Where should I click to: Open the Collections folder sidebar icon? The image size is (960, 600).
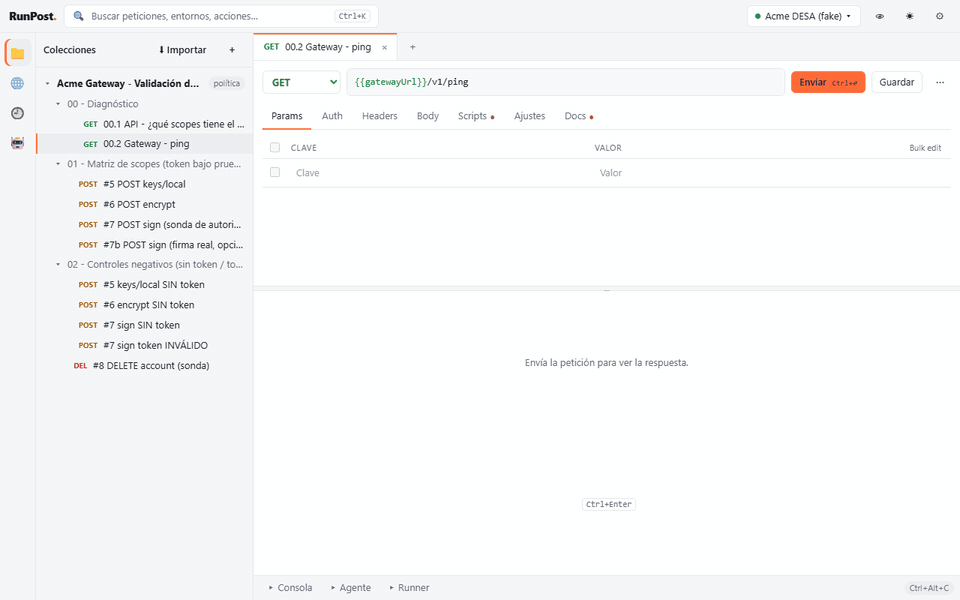18,53
